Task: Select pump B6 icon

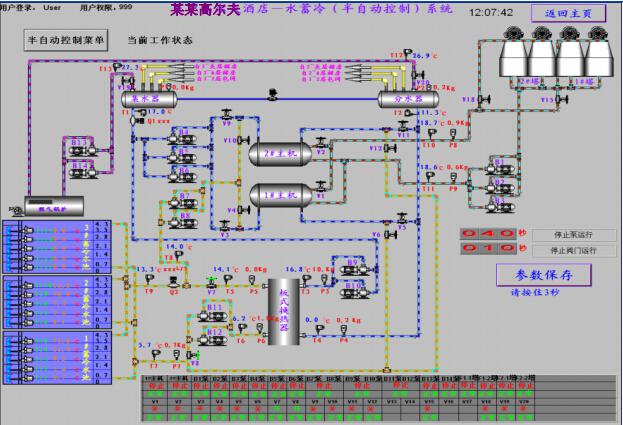Action: click(182, 177)
